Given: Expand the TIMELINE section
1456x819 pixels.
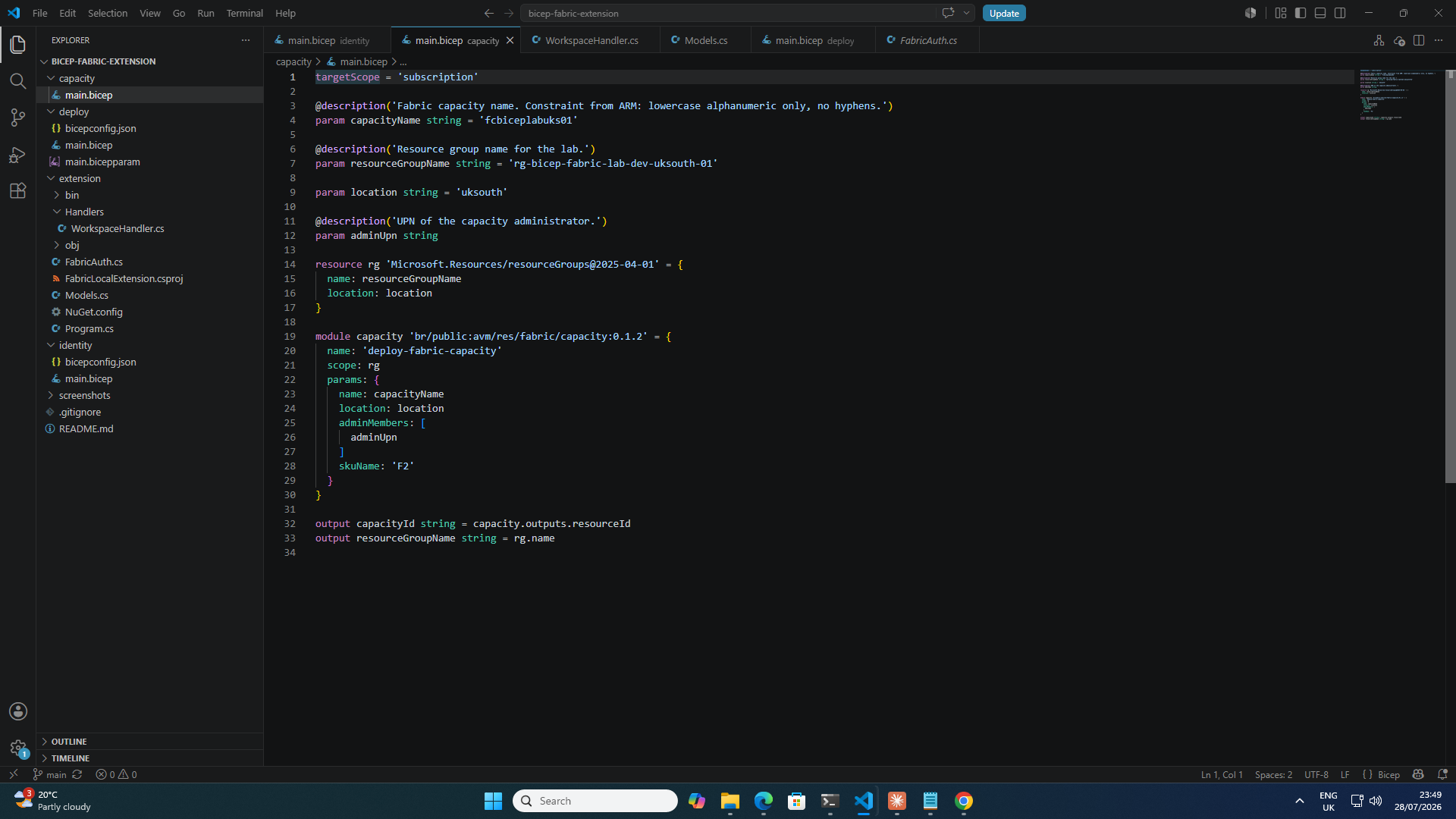Looking at the screenshot, I should pyautogui.click(x=149, y=758).
